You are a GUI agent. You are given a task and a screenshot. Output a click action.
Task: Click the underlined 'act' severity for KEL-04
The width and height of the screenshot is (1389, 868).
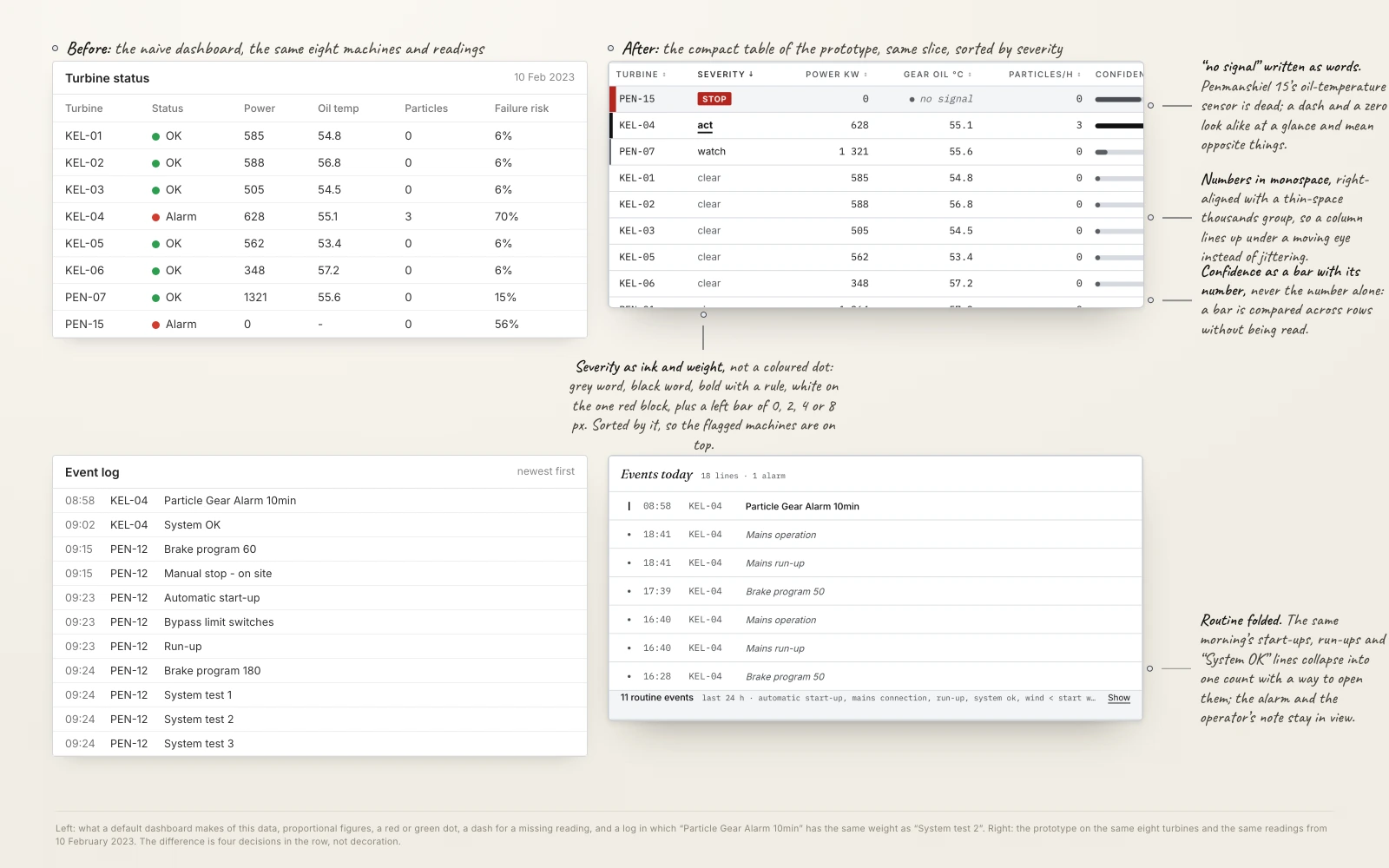[x=705, y=126]
